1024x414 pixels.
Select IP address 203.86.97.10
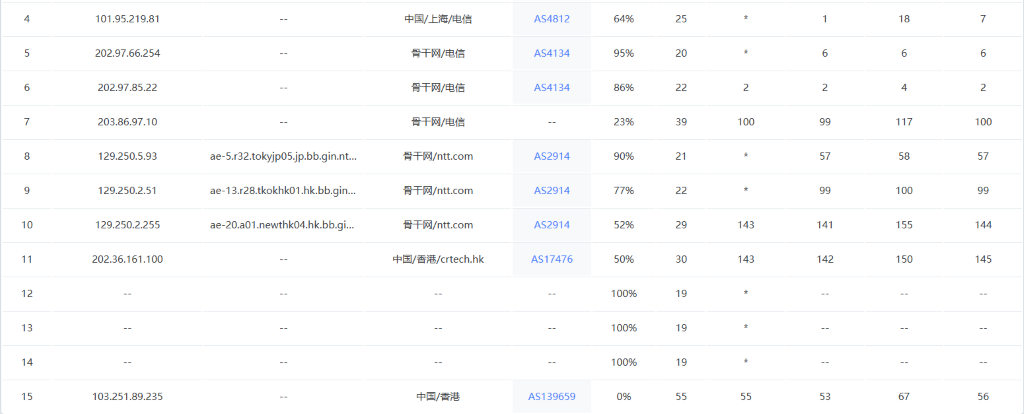[x=127, y=122]
